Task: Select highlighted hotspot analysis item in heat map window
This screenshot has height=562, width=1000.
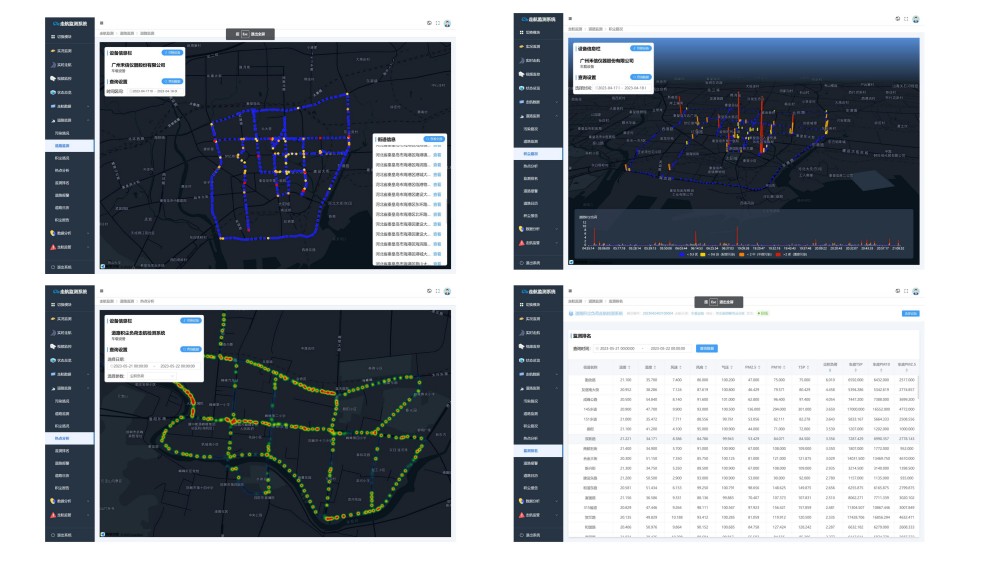Action: point(70,438)
